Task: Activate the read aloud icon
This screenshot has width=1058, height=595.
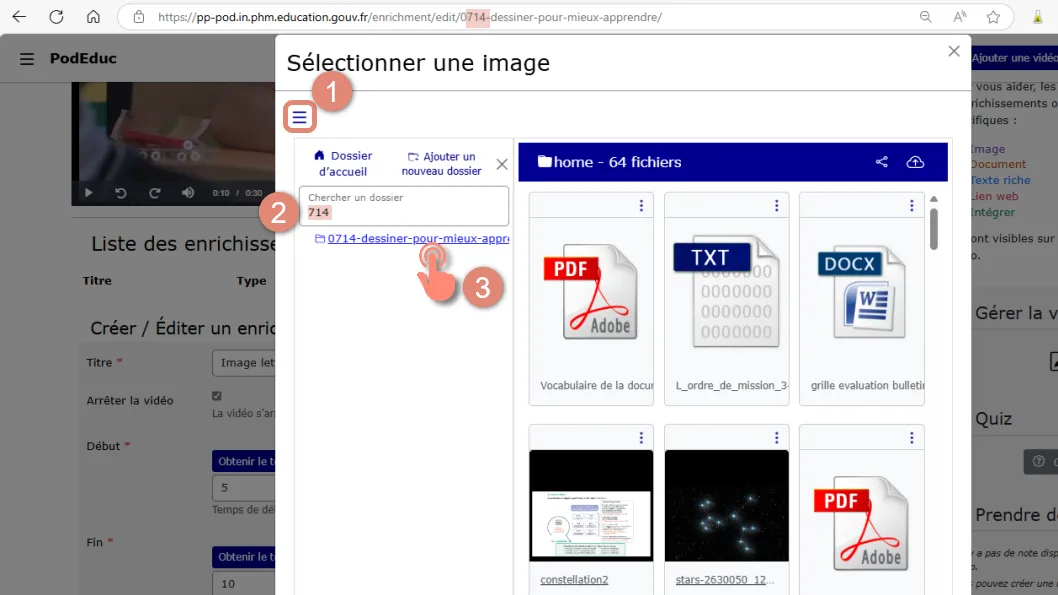Action: pos(959,17)
